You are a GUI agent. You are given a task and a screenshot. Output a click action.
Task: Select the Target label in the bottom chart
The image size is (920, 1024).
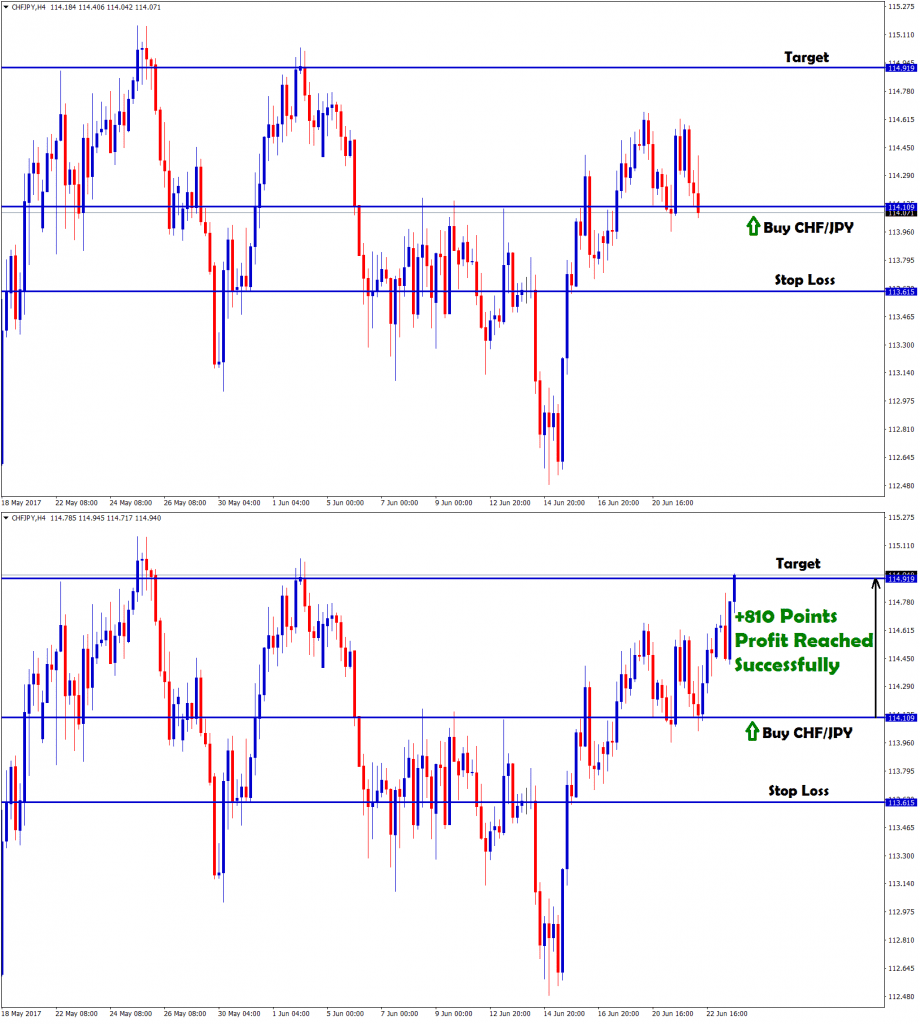(798, 564)
